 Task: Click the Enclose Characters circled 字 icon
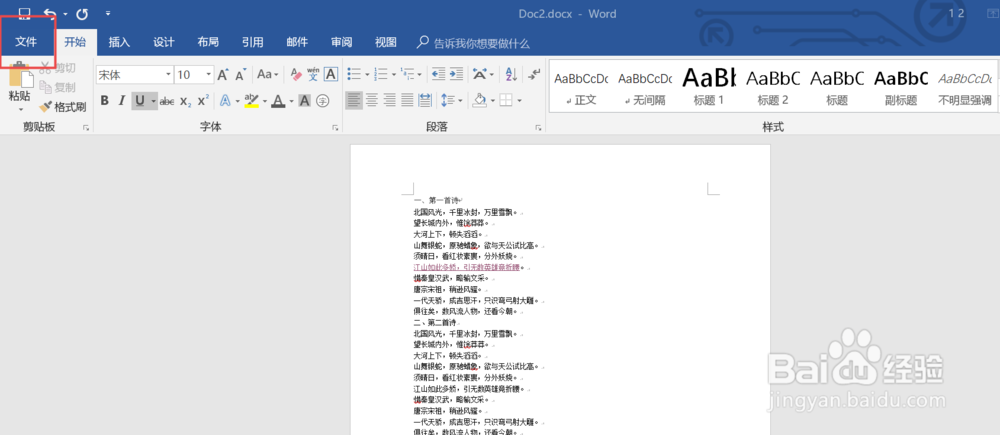[x=323, y=101]
